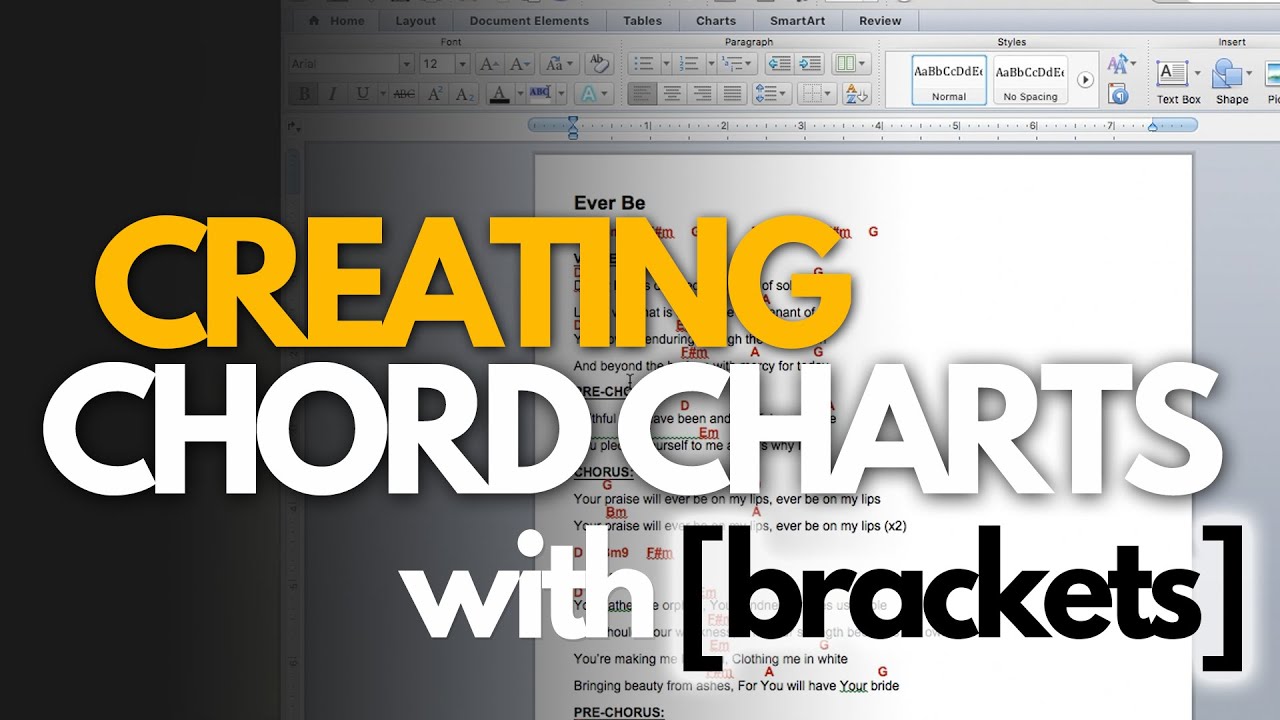This screenshot has height=720, width=1280.
Task: Select the No Spacing style
Action: tap(1030, 79)
